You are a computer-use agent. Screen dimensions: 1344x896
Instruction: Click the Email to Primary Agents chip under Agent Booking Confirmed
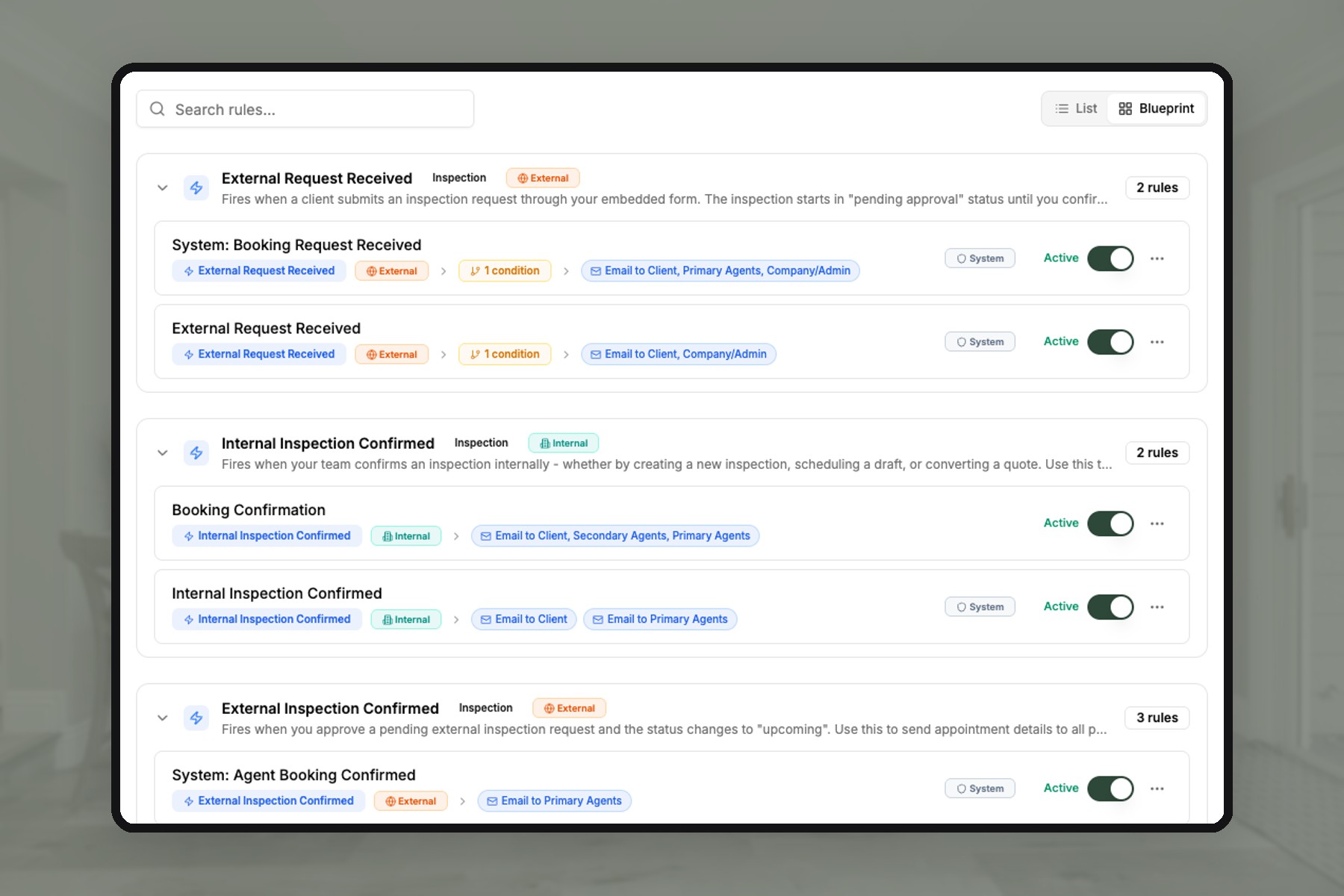[x=555, y=800]
